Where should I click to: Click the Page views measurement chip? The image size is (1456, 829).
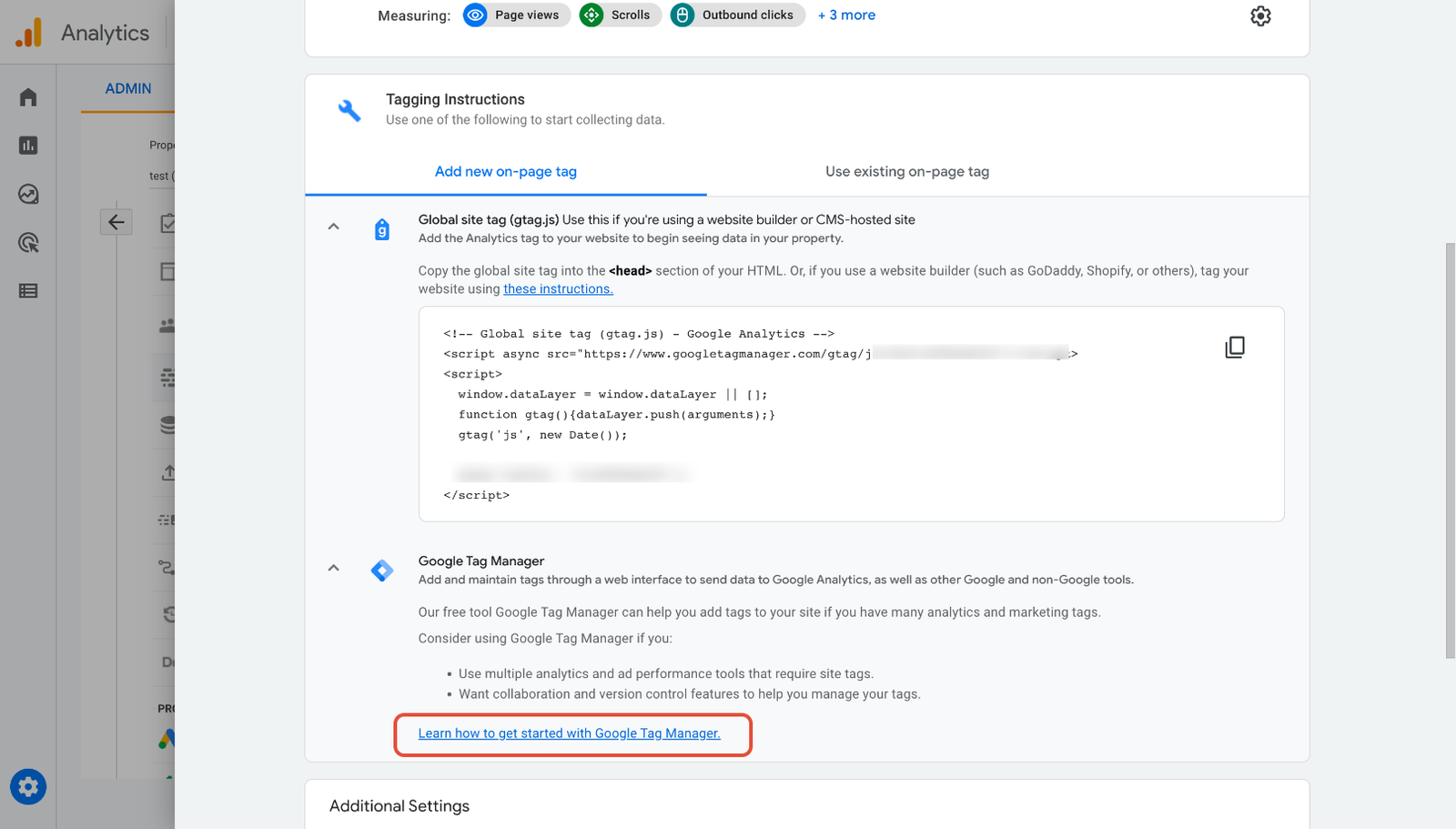tap(516, 15)
